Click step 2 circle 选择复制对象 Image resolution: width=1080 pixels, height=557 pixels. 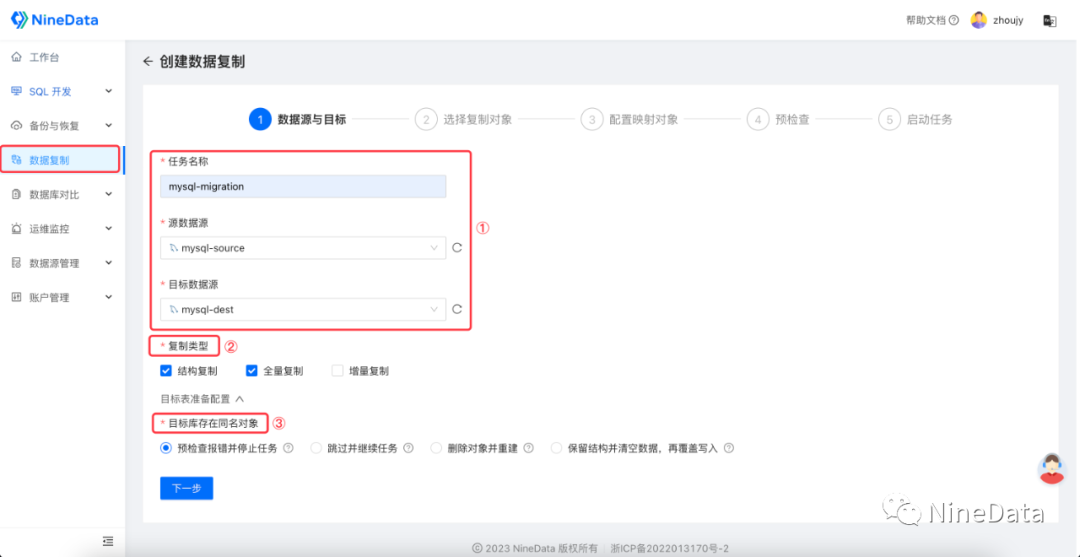coord(426,119)
